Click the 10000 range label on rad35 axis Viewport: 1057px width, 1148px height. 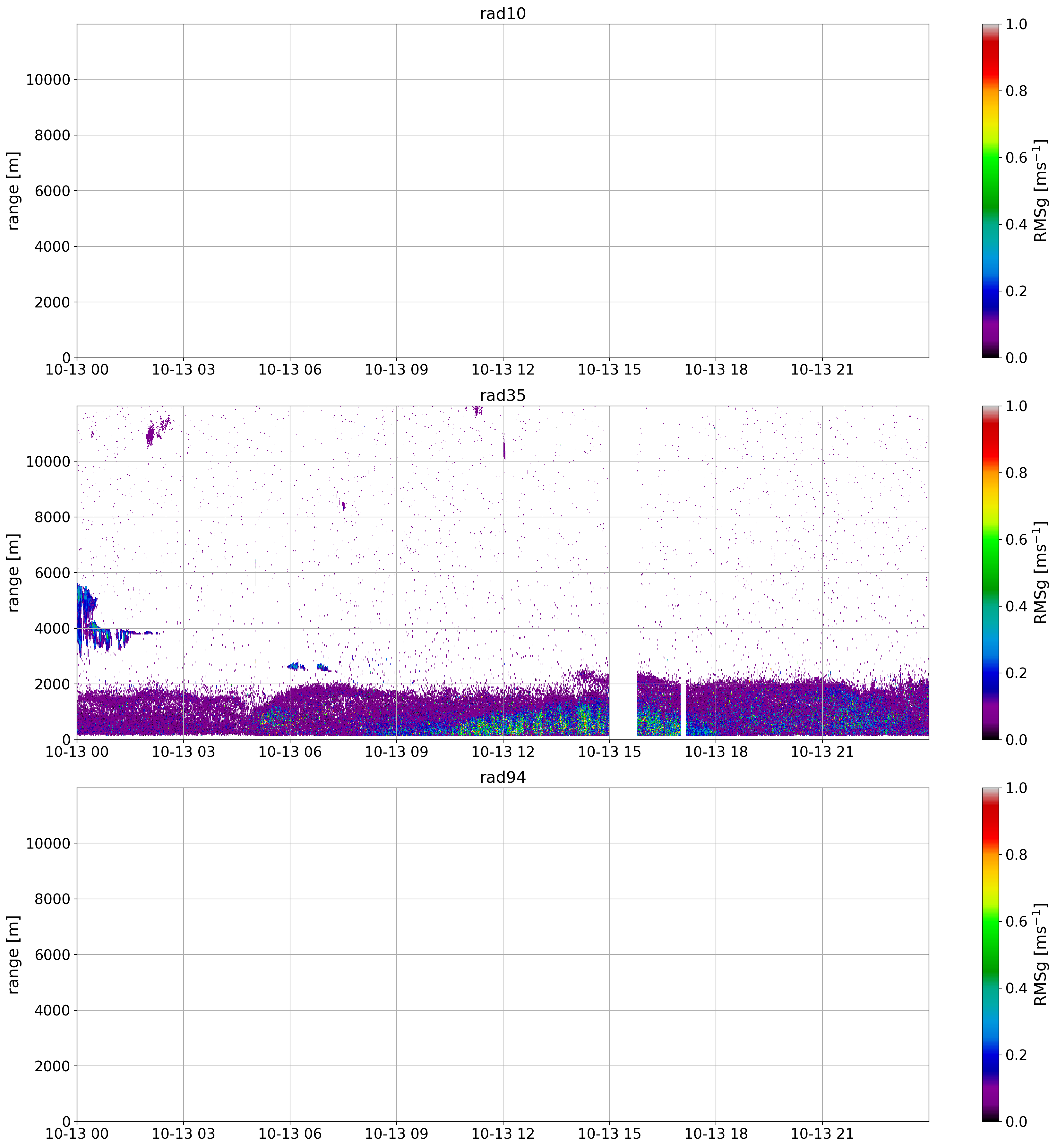(47, 462)
